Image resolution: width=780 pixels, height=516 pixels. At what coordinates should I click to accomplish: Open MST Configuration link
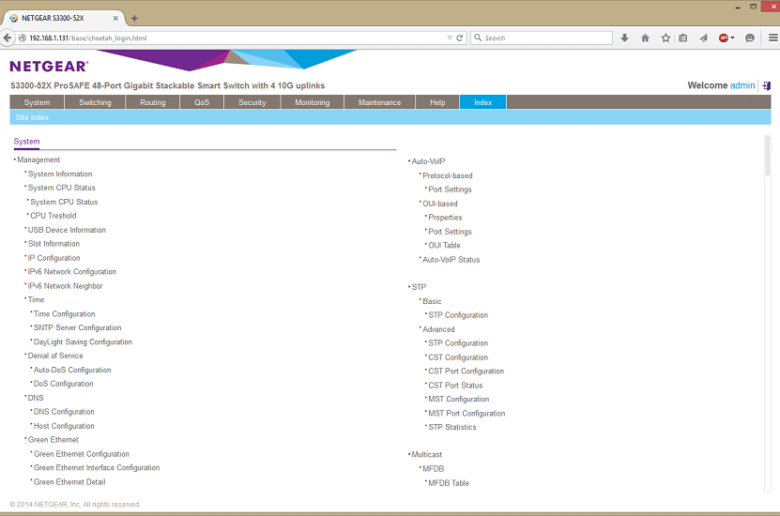(459, 399)
